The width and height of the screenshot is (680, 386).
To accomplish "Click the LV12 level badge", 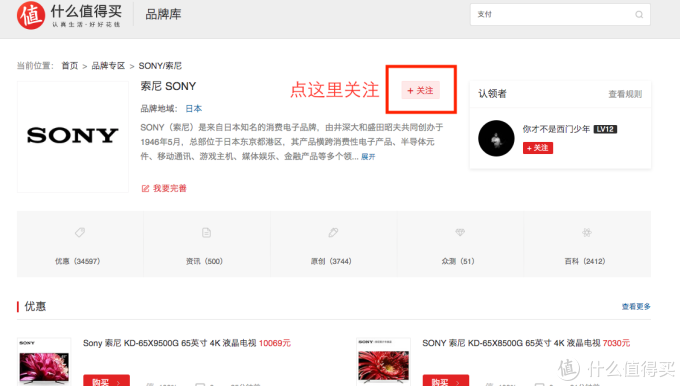I will tap(605, 129).
